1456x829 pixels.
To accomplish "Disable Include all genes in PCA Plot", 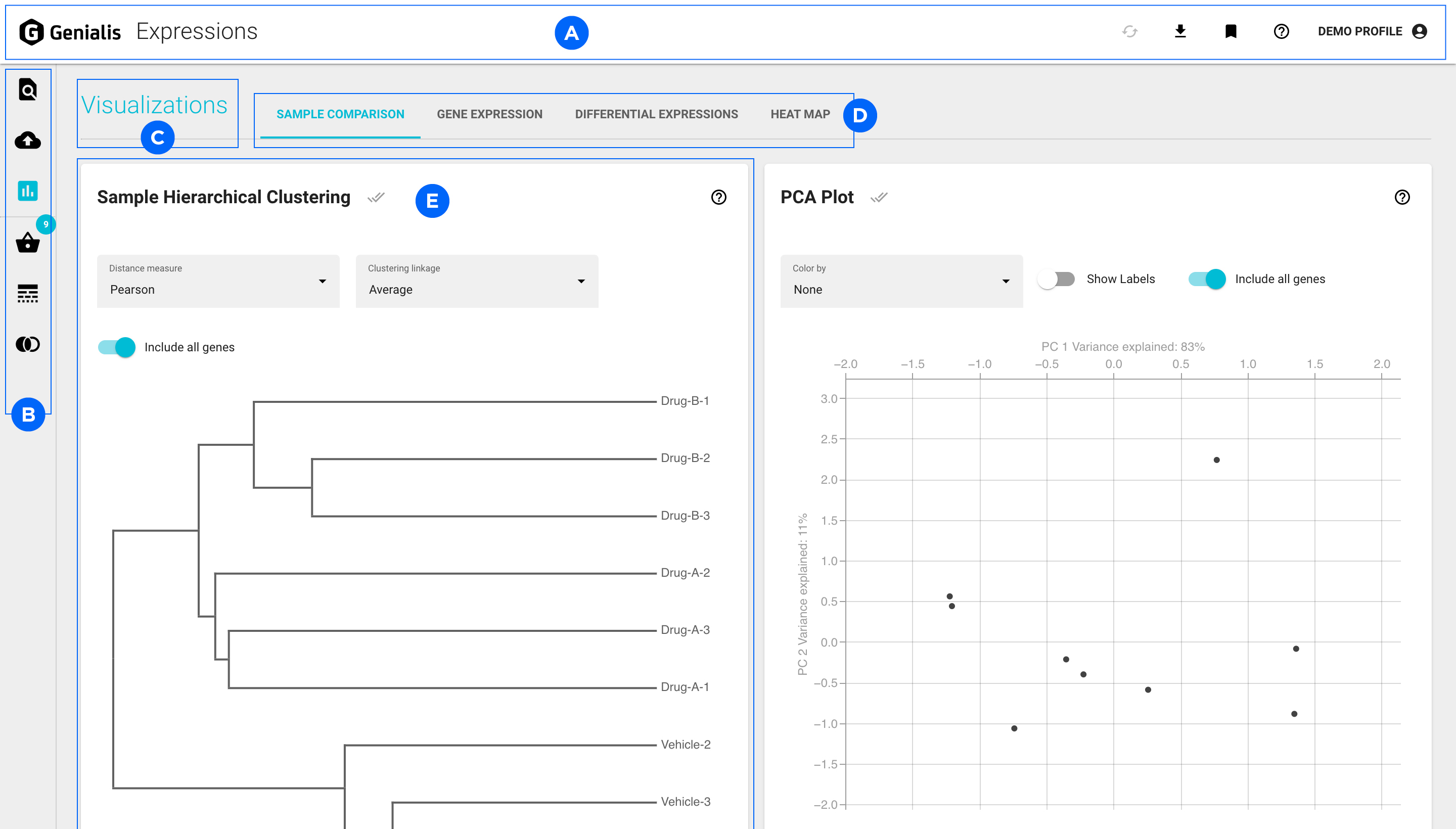I will pyautogui.click(x=1207, y=279).
